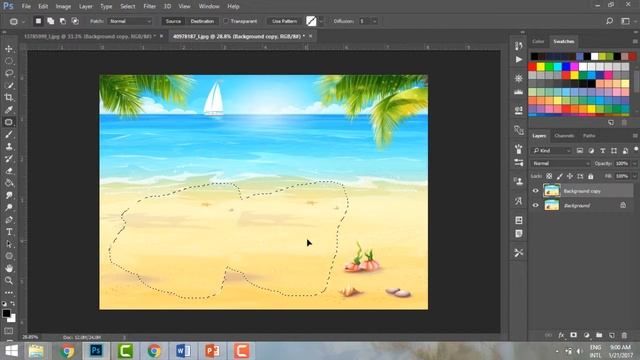Enable the Transparent checkbox

[226, 21]
